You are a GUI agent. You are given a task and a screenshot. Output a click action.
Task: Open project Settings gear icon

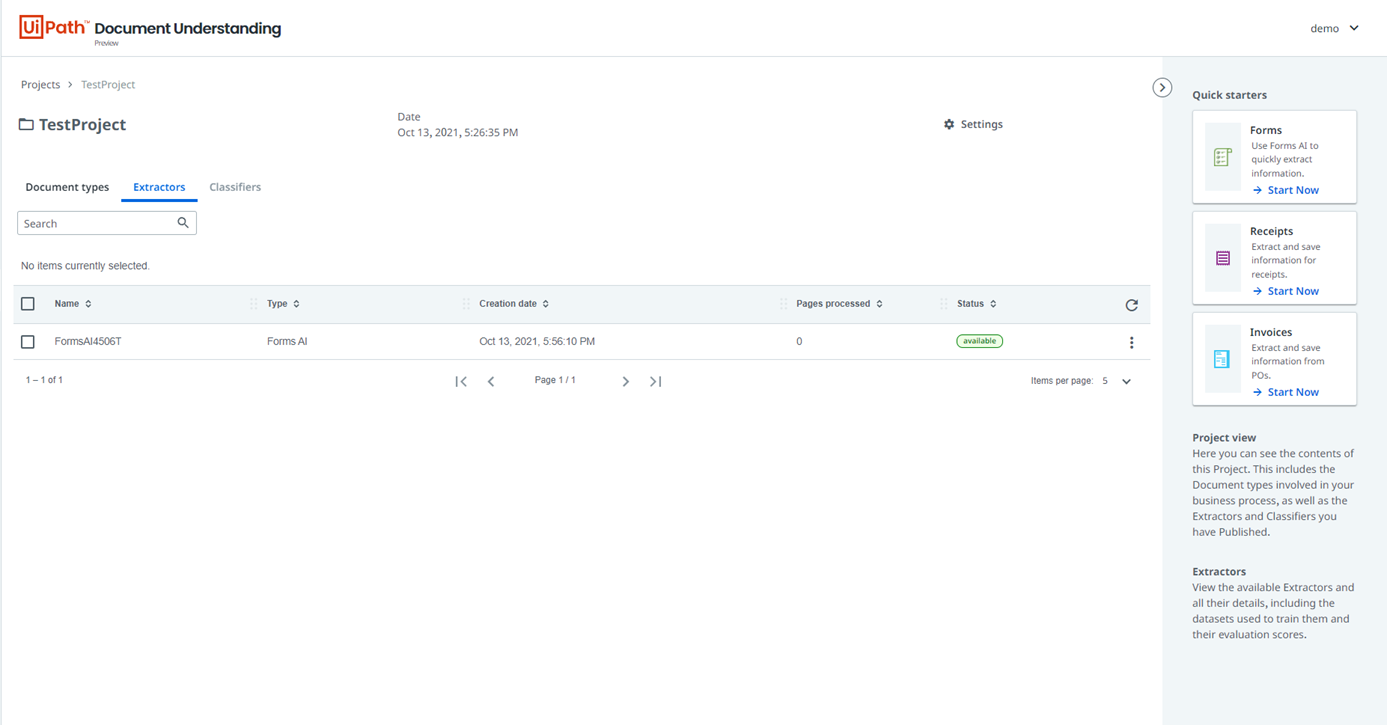point(949,124)
